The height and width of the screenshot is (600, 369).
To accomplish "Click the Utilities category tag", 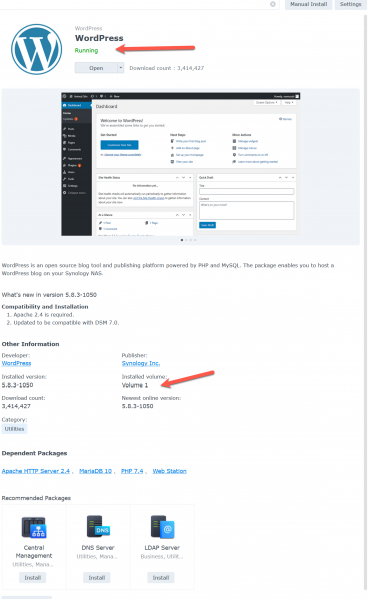I will click(x=15, y=429).
